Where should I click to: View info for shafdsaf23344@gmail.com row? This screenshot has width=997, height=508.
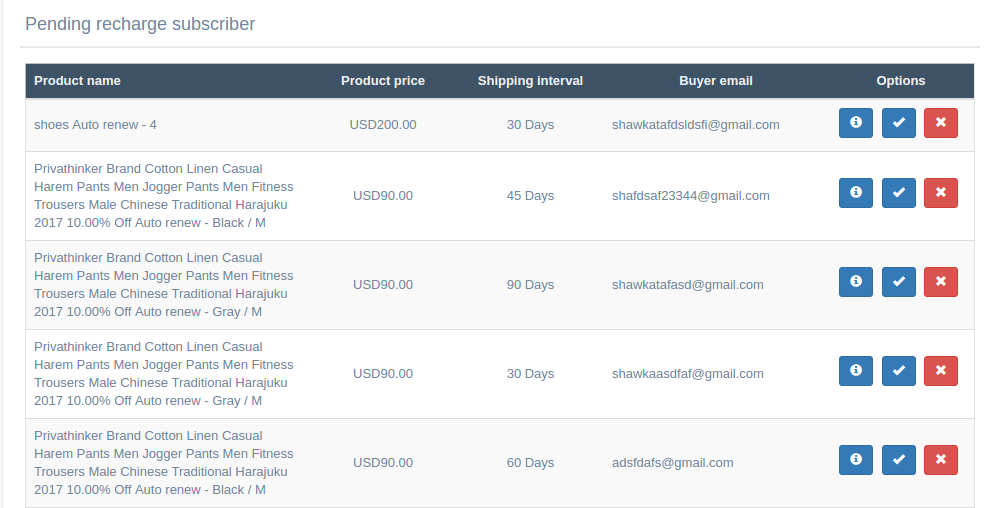coord(856,193)
